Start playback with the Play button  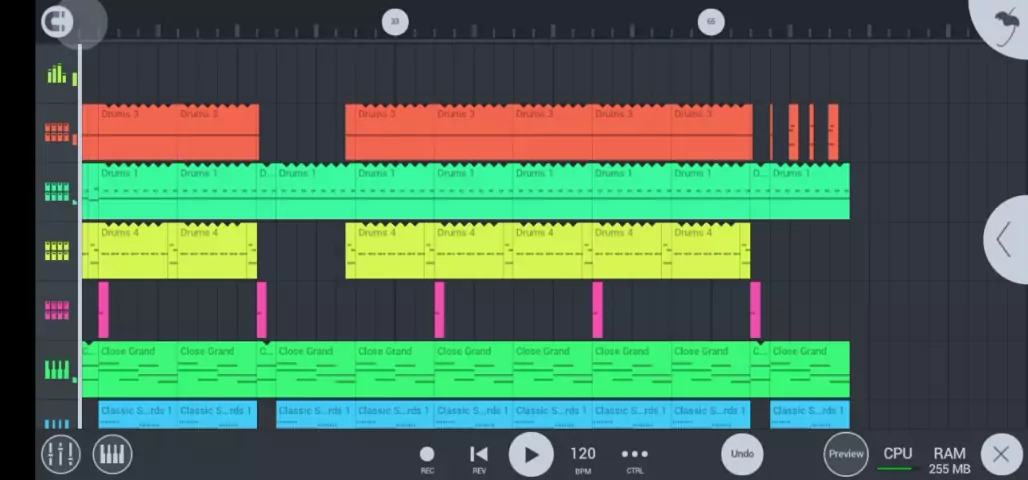(x=530, y=455)
